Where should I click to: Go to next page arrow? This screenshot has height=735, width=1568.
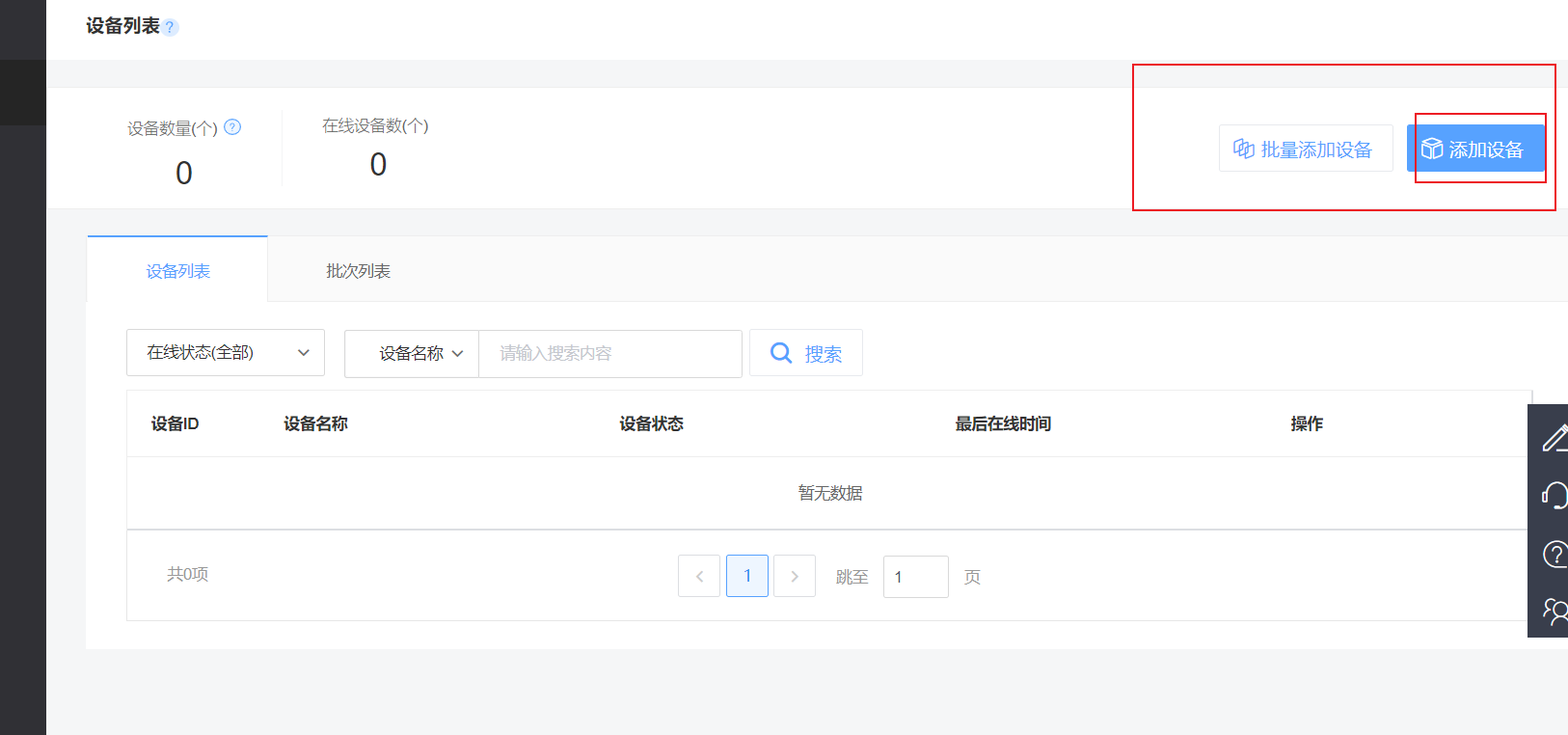(x=795, y=576)
